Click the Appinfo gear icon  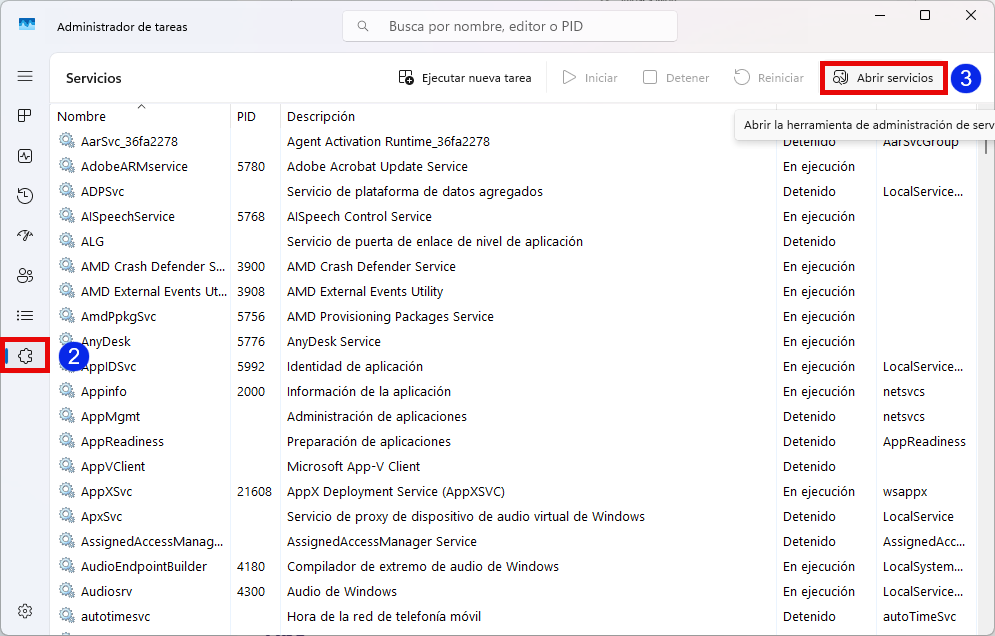coord(67,390)
